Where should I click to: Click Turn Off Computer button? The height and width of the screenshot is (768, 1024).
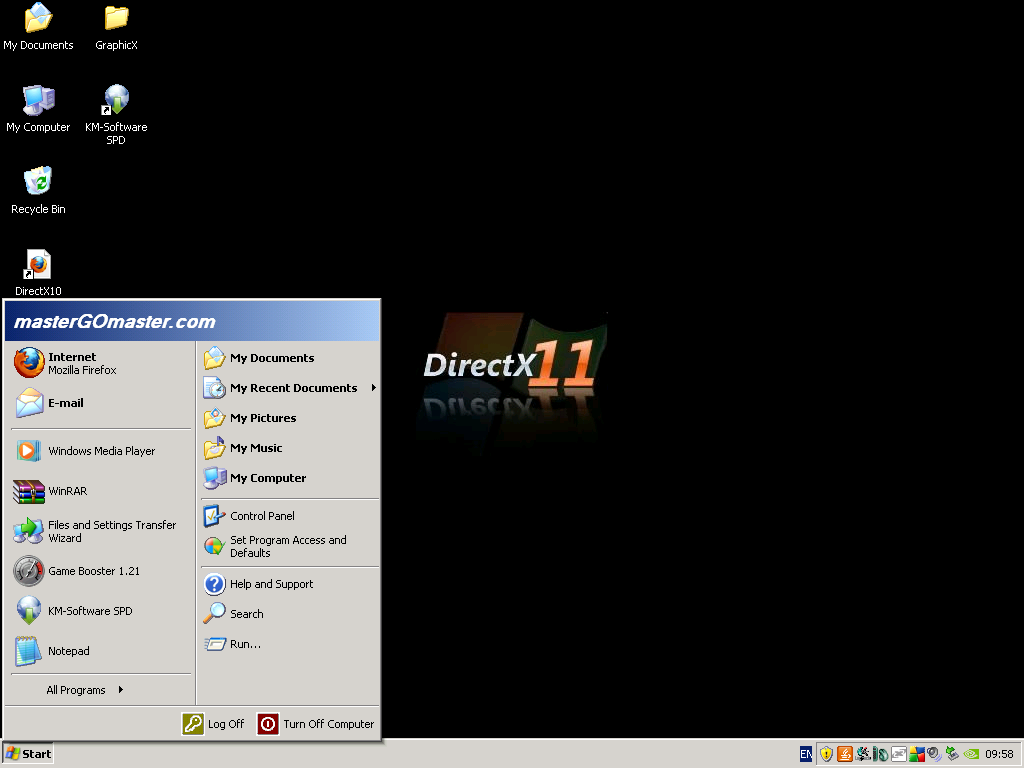316,724
